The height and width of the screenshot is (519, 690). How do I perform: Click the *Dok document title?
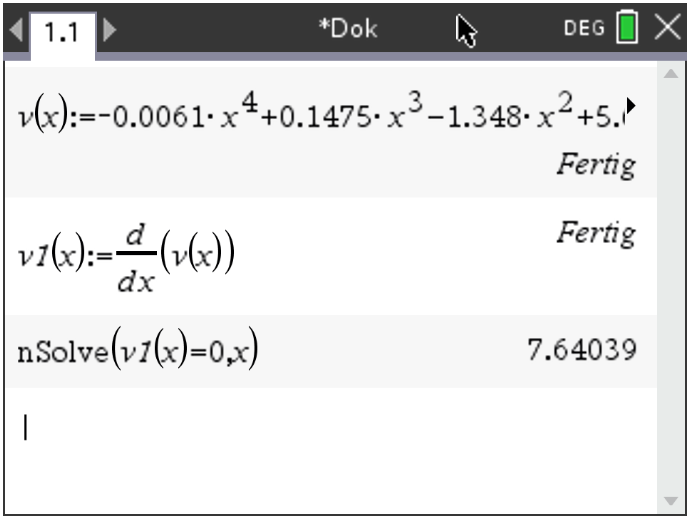pyautogui.click(x=348, y=29)
